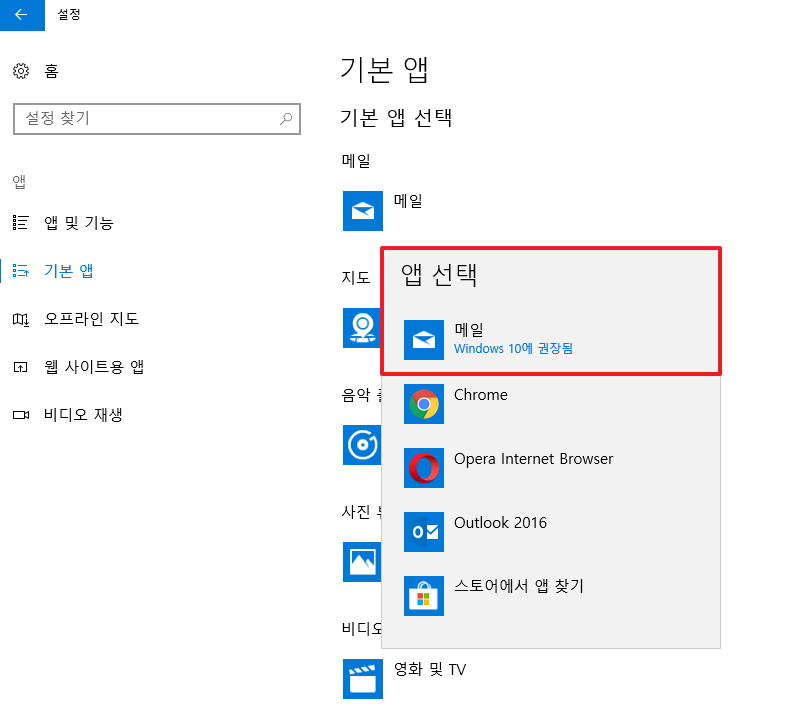This screenshot has height=720, width=788.
Task: Click the 영화 및 TV app icon
Action: [x=363, y=679]
